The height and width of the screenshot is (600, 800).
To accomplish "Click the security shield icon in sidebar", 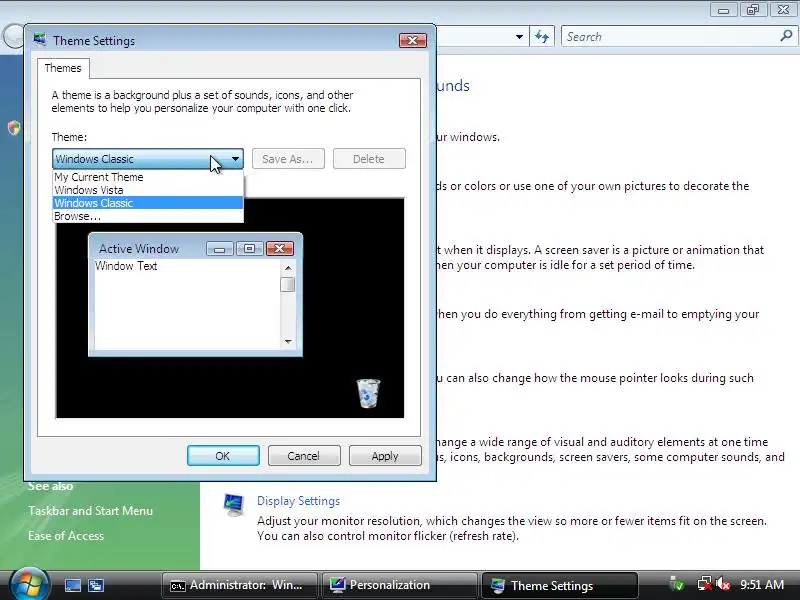I will (14, 128).
